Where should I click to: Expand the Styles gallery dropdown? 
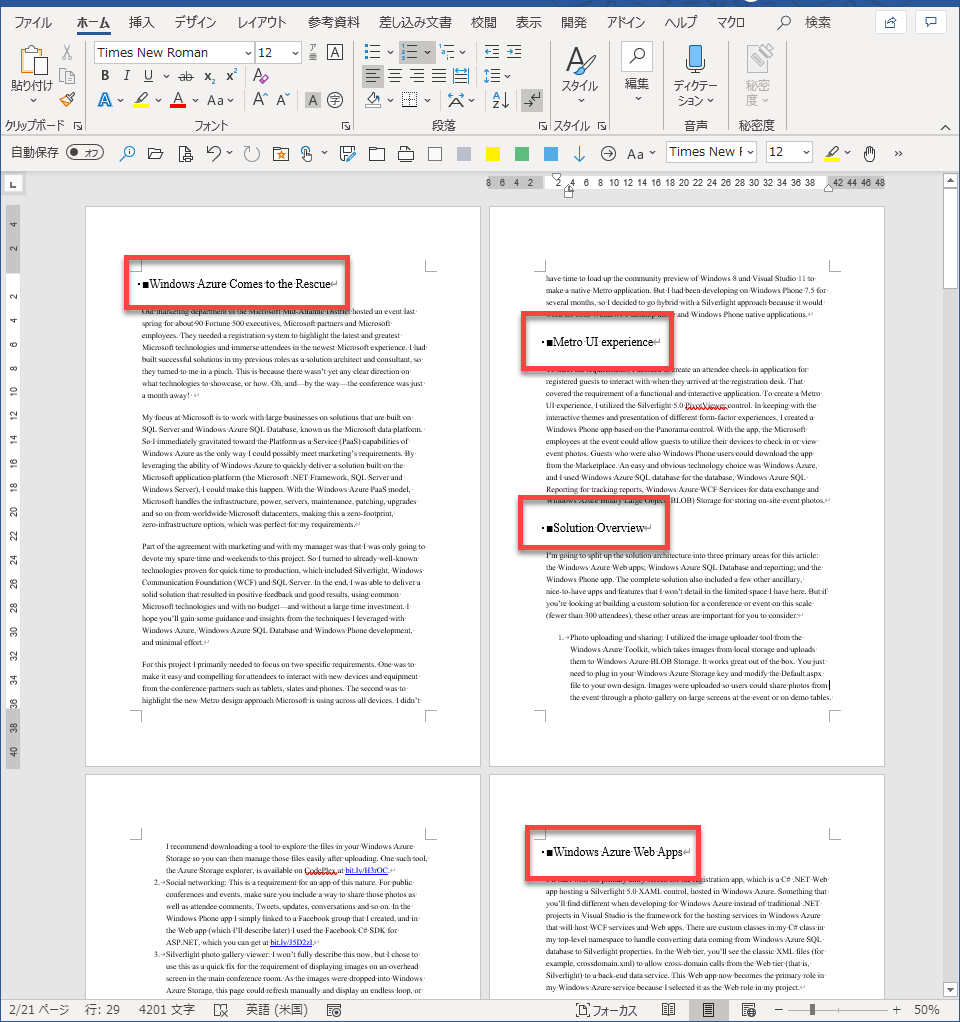579,99
